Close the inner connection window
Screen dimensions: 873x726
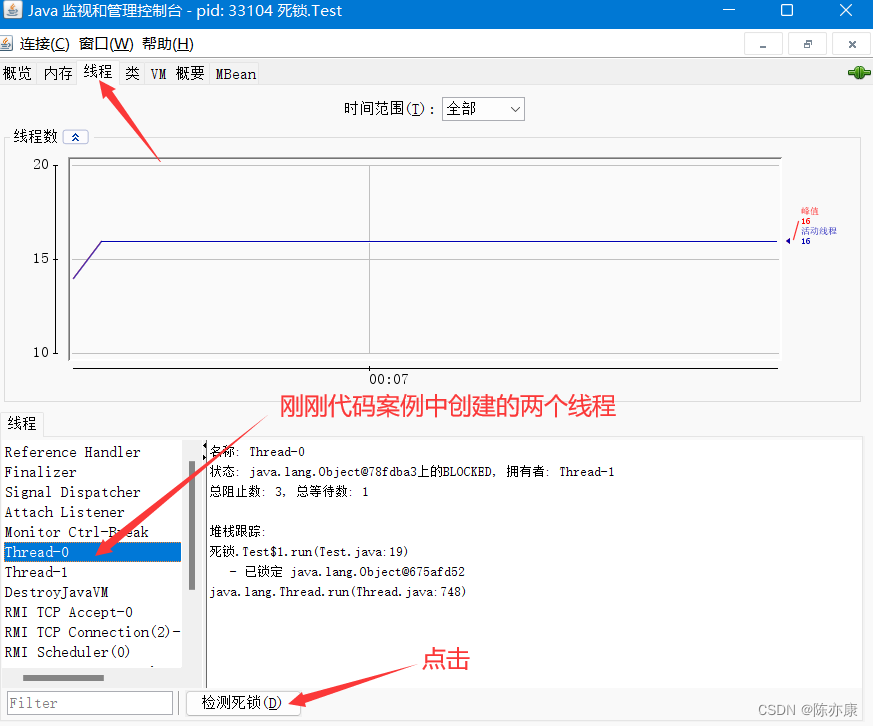[x=851, y=44]
